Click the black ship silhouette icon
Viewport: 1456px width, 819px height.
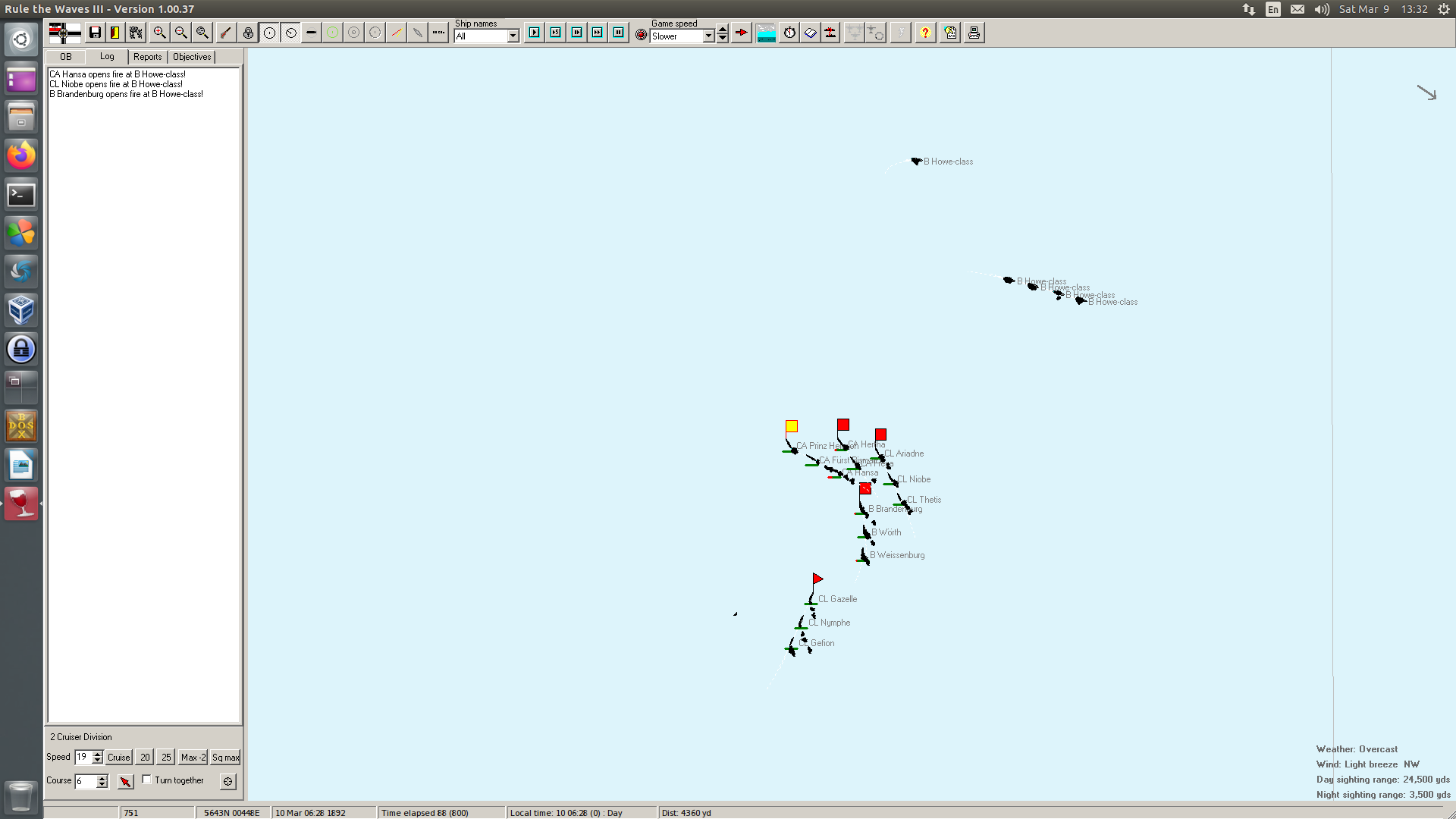click(311, 33)
